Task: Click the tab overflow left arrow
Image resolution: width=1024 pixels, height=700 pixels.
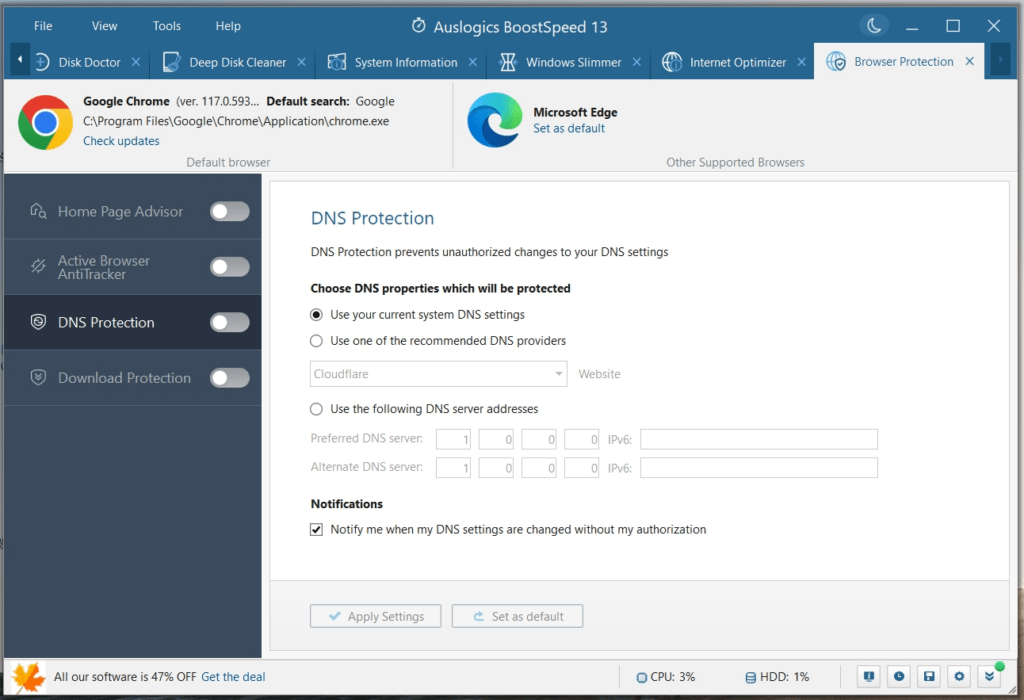Action: 19,61
